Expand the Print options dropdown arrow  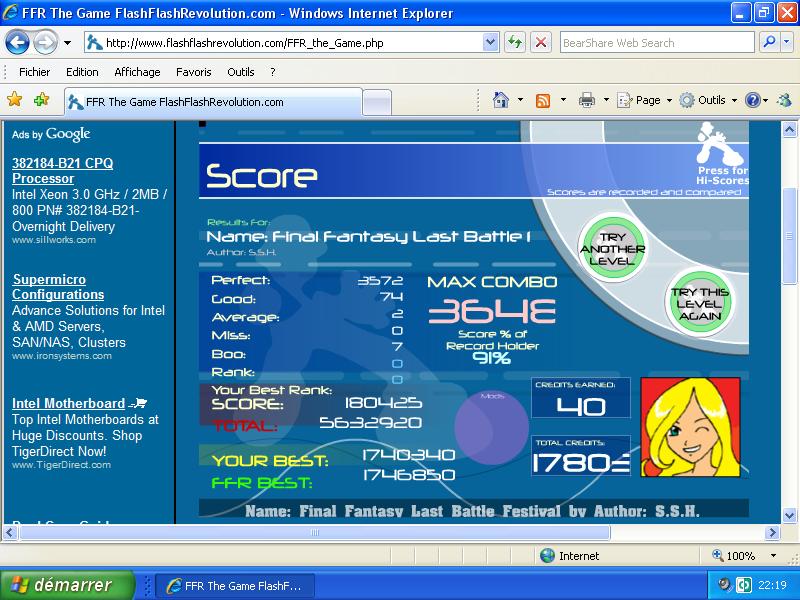(606, 100)
